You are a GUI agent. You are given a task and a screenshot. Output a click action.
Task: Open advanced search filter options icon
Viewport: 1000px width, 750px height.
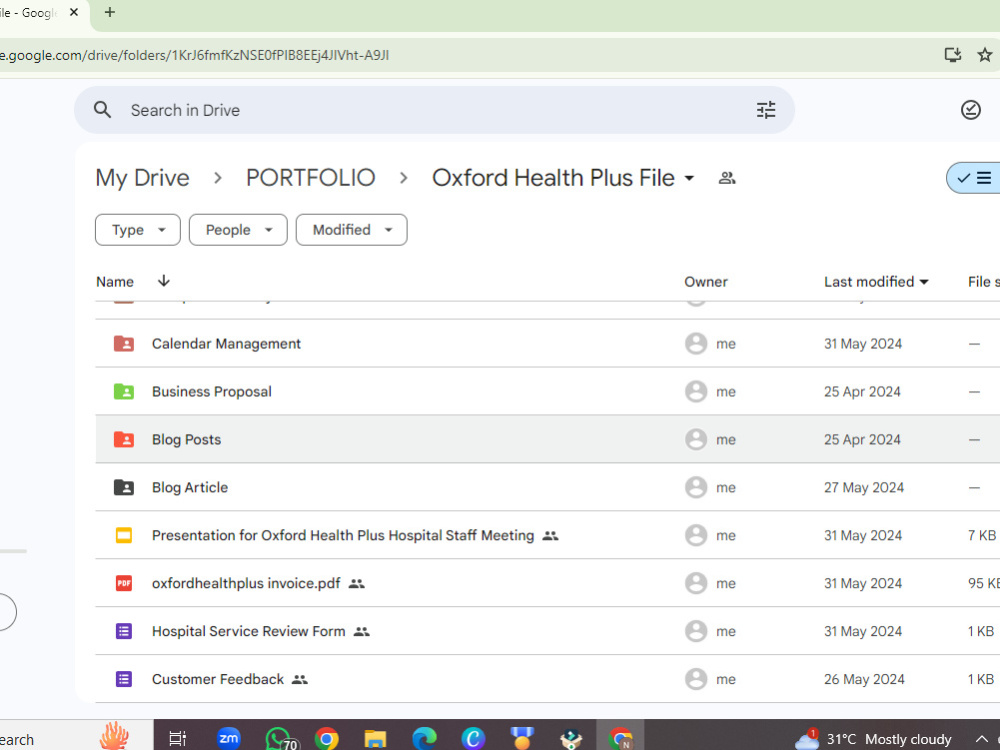766,110
